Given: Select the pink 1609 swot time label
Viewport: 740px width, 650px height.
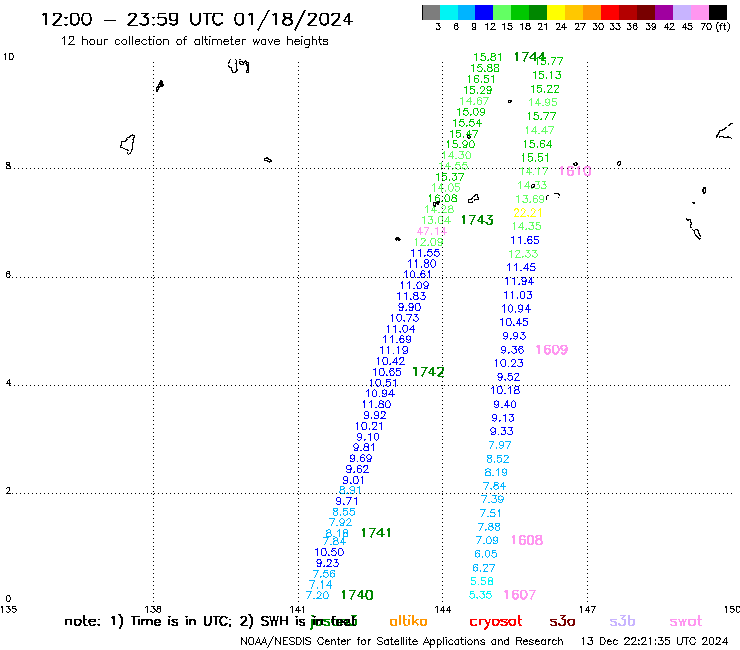Looking at the screenshot, I should pyautogui.click(x=552, y=350).
